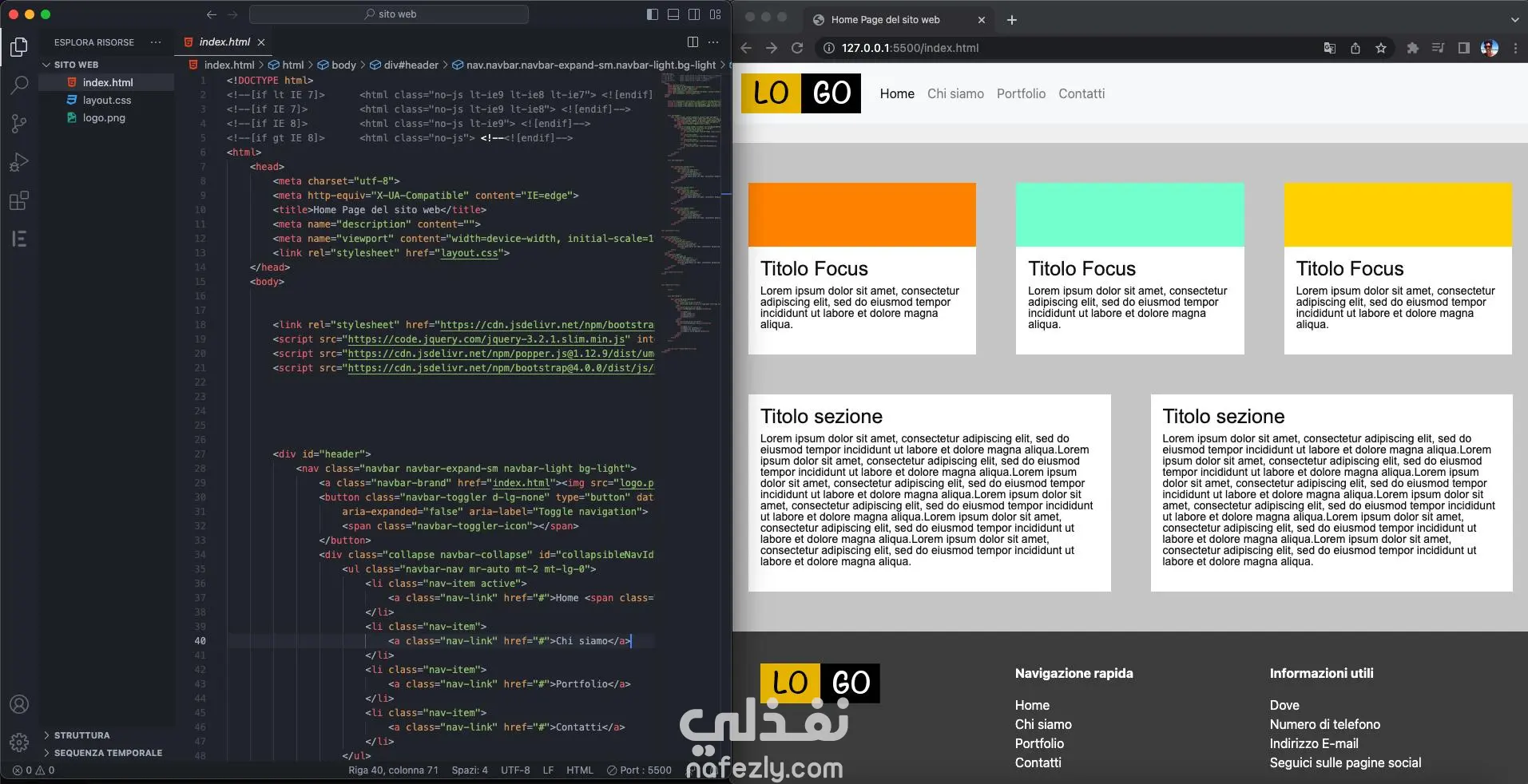The height and width of the screenshot is (784, 1528).
Task: Click Spazi: 4 indentation setting
Action: click(470, 770)
